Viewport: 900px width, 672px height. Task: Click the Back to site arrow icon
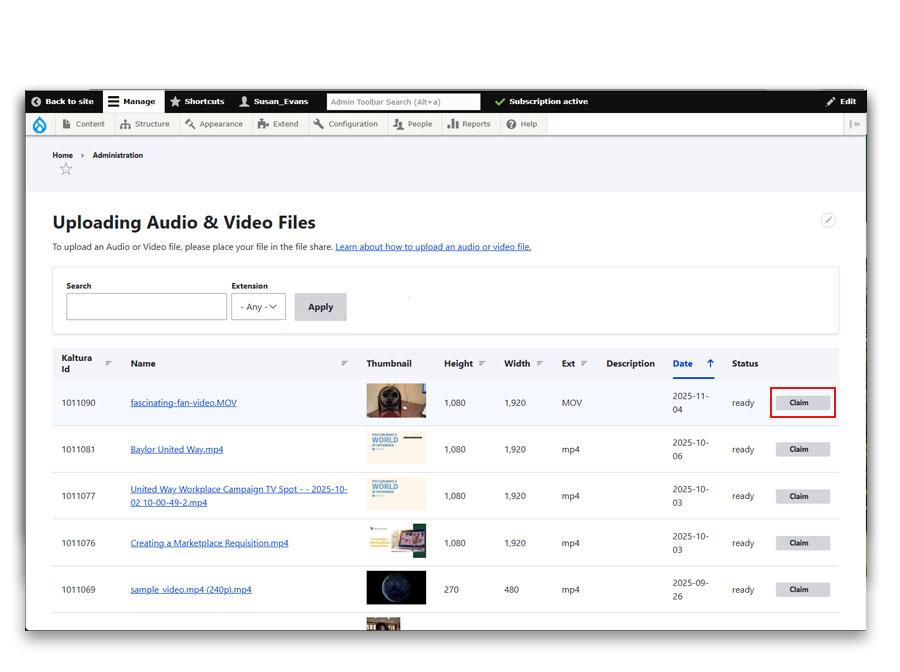(36, 102)
